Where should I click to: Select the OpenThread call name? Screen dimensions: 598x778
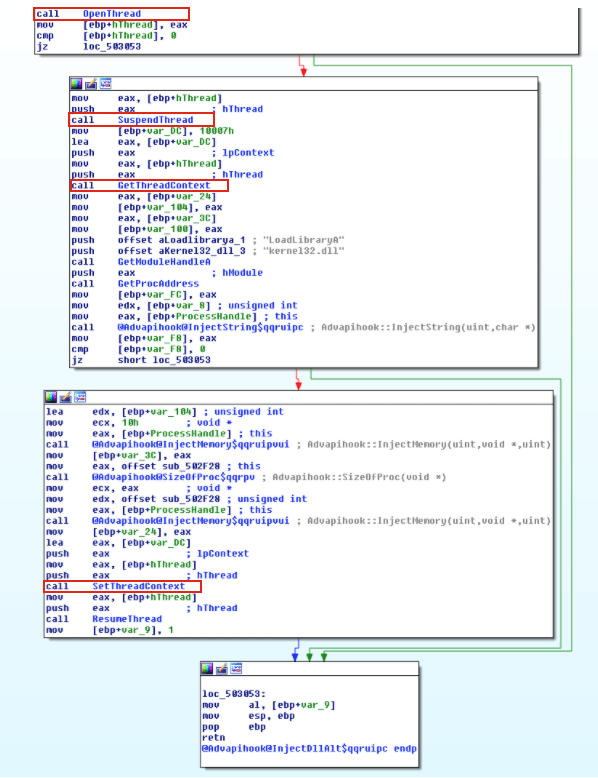point(112,14)
